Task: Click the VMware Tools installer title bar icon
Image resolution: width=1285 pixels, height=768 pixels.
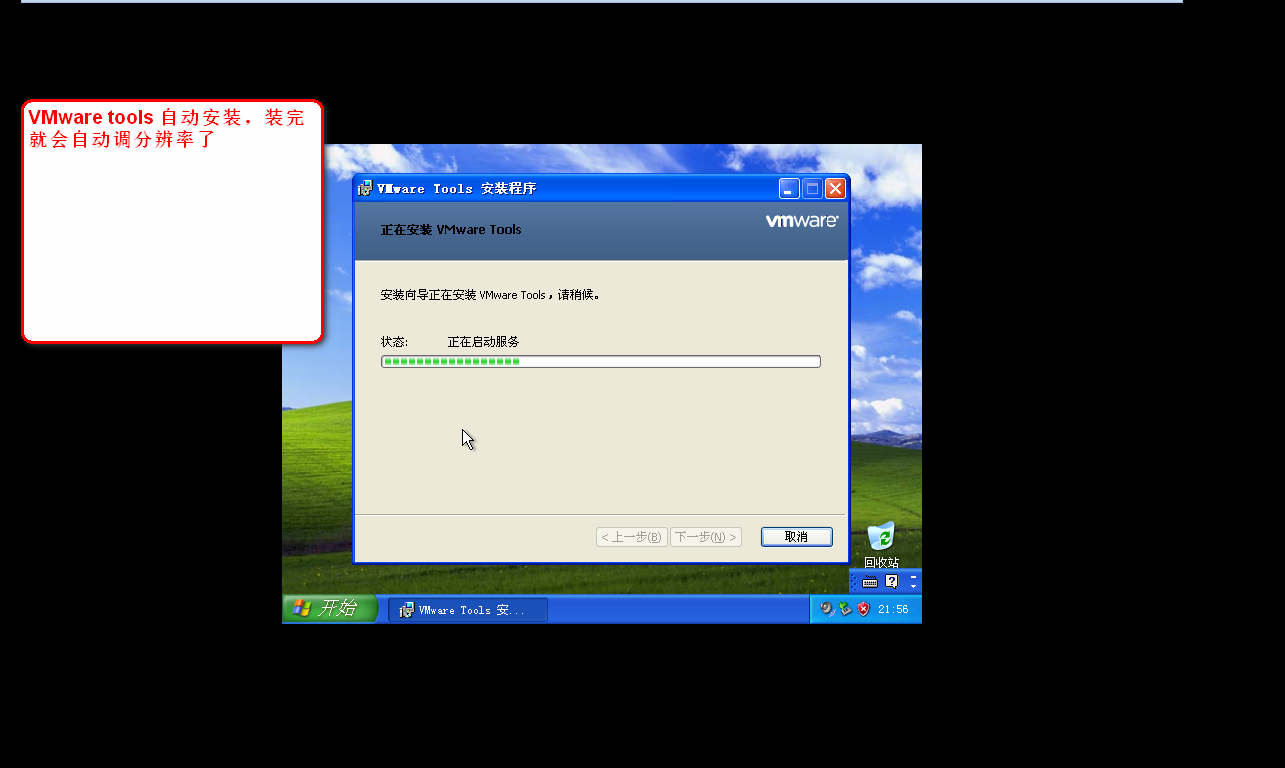Action: [x=365, y=188]
